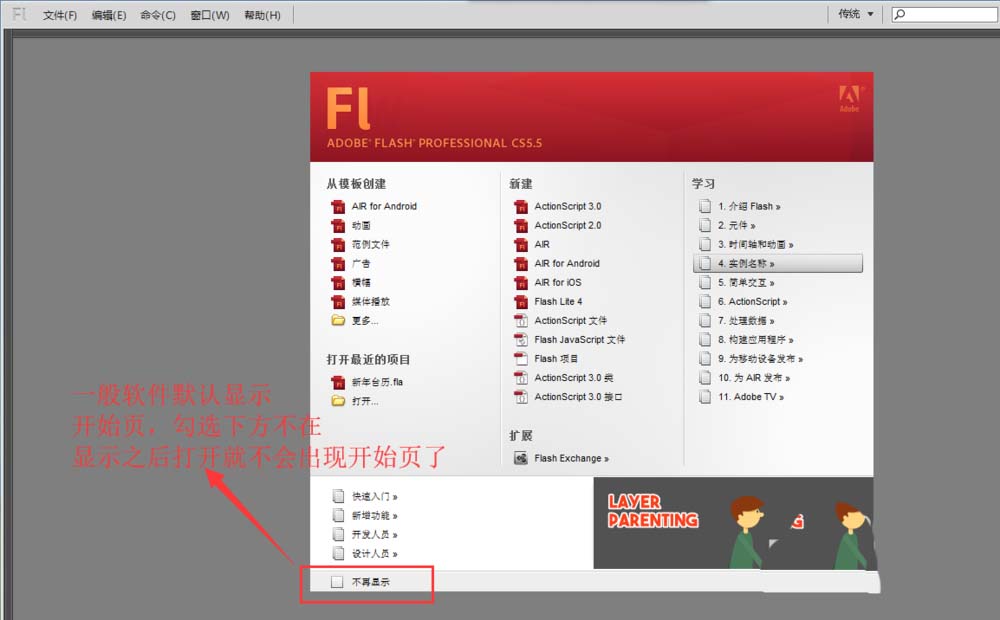The image size is (1000, 620).
Task: Click the page icon beside 5. 简单交互
Action: point(705,283)
